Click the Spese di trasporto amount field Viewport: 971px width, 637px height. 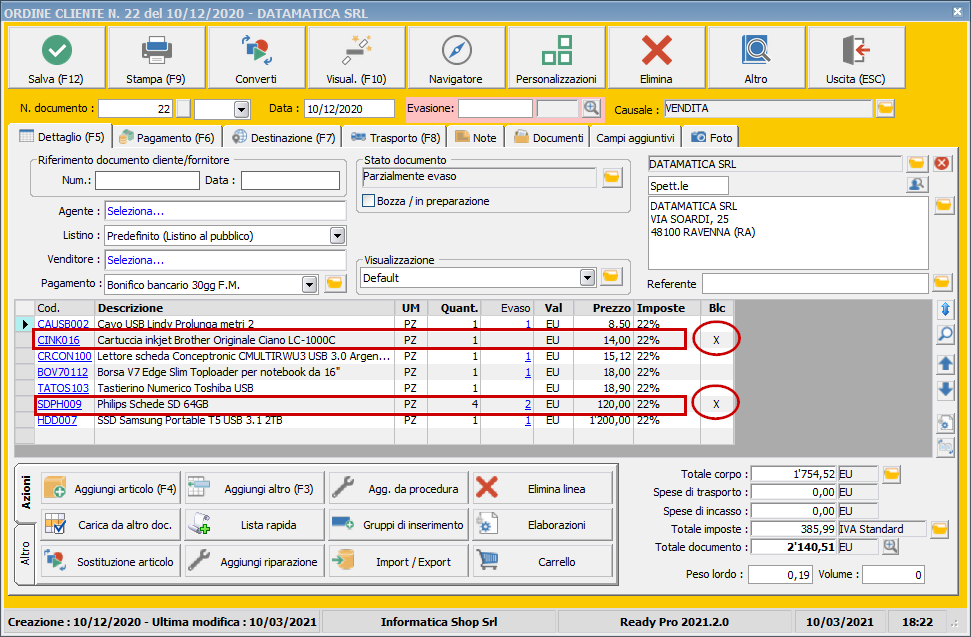pyautogui.click(x=793, y=492)
